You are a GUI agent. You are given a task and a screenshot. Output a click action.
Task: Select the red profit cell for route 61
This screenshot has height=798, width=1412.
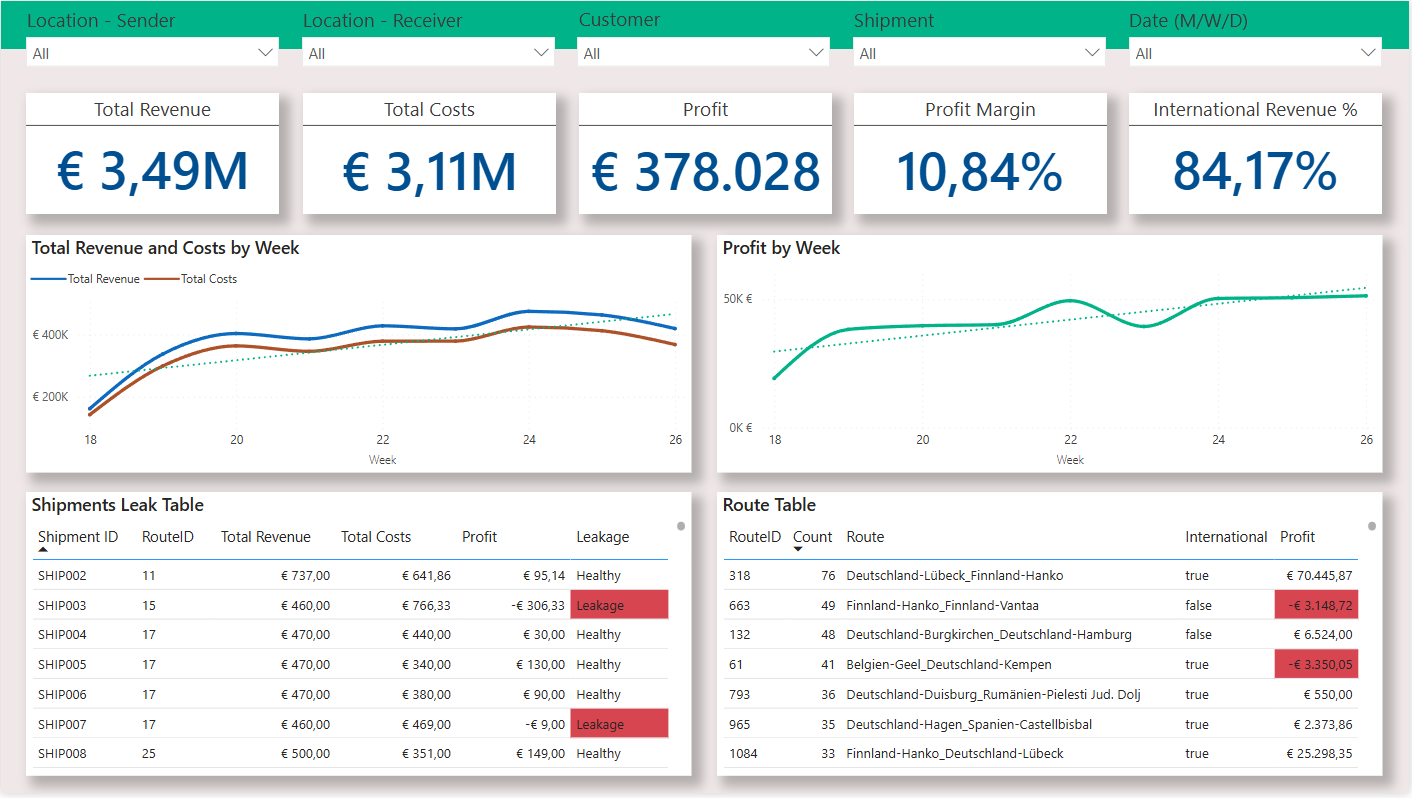(x=1316, y=664)
